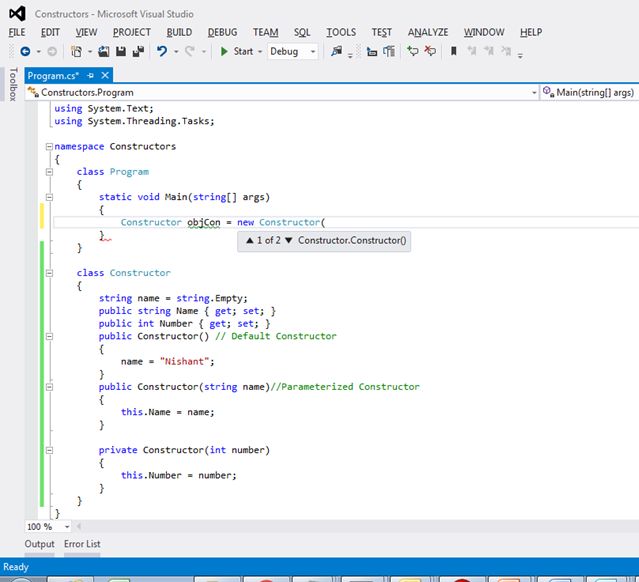Open the ANALYZE menu
Screen dimensions: 639x582
click(x=428, y=32)
